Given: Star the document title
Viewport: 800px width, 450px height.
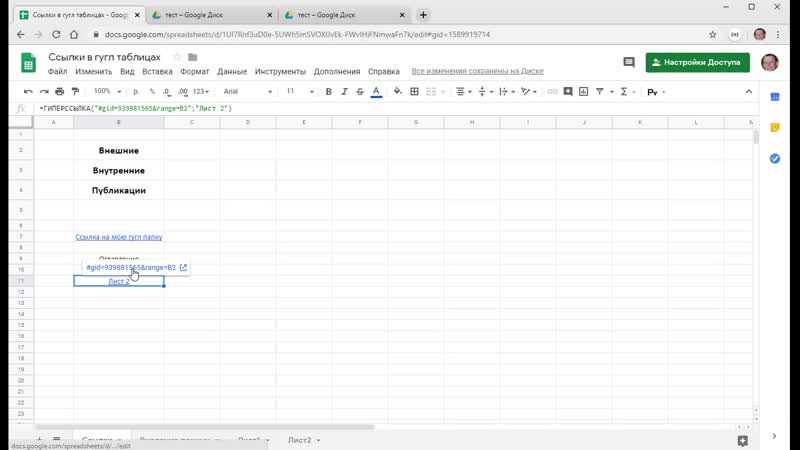Looking at the screenshot, I should tap(177, 57).
